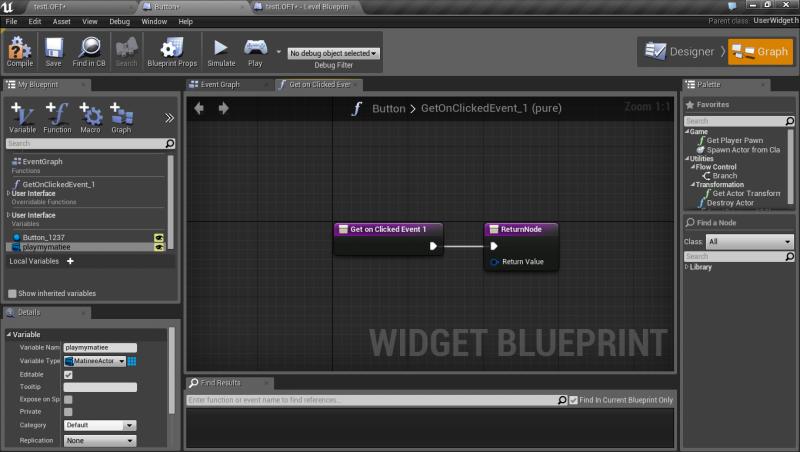Navigate back in graph history
Screen dimensions: 800x452
(199, 108)
